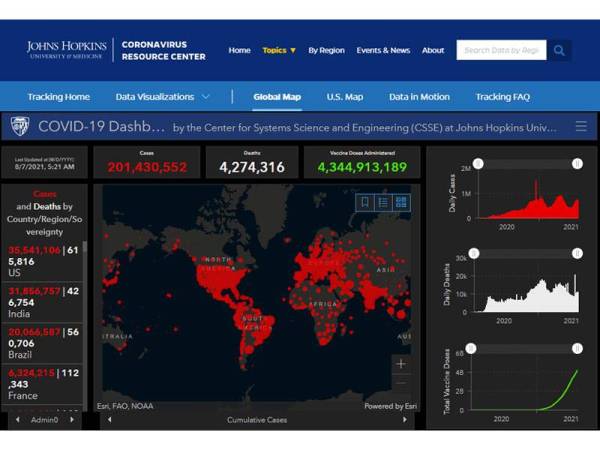Viewport: 600px width, 450px height.
Task: Select the India row in country list
Action: [42, 302]
